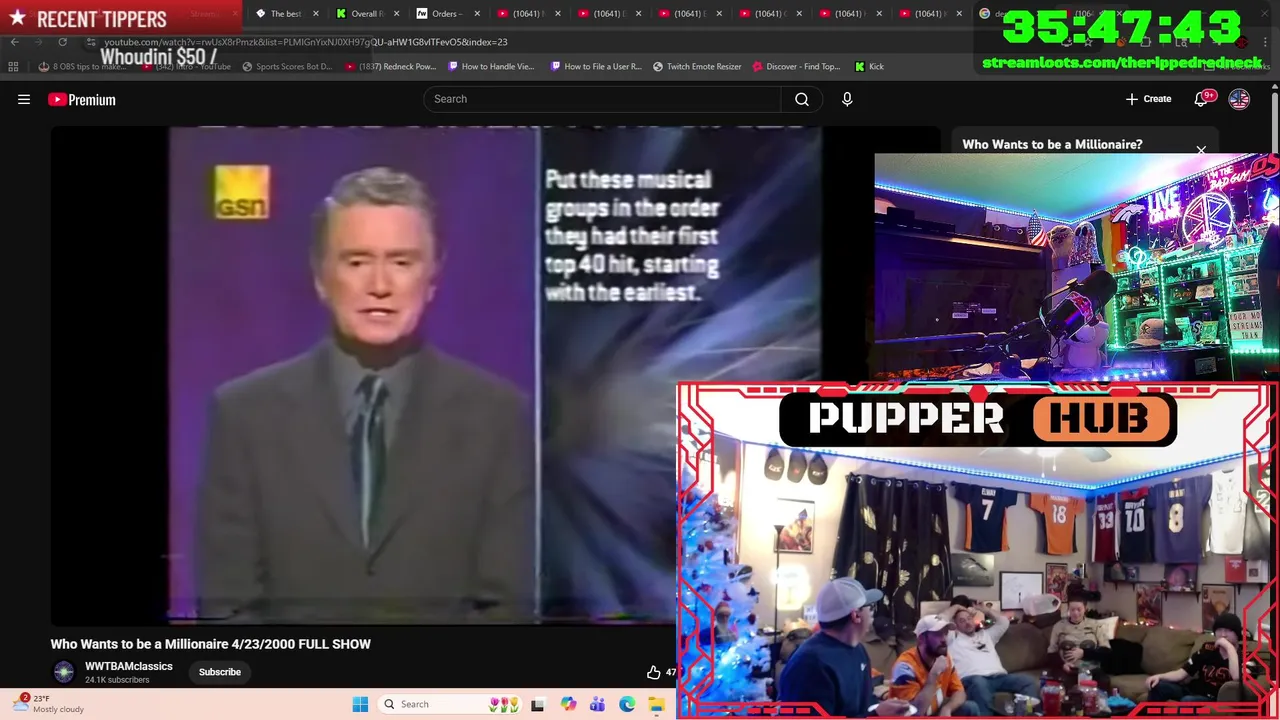Image resolution: width=1280 pixels, height=720 pixels.
Task: Reload the page with the browser refresh icon
Action: pyautogui.click(x=62, y=42)
